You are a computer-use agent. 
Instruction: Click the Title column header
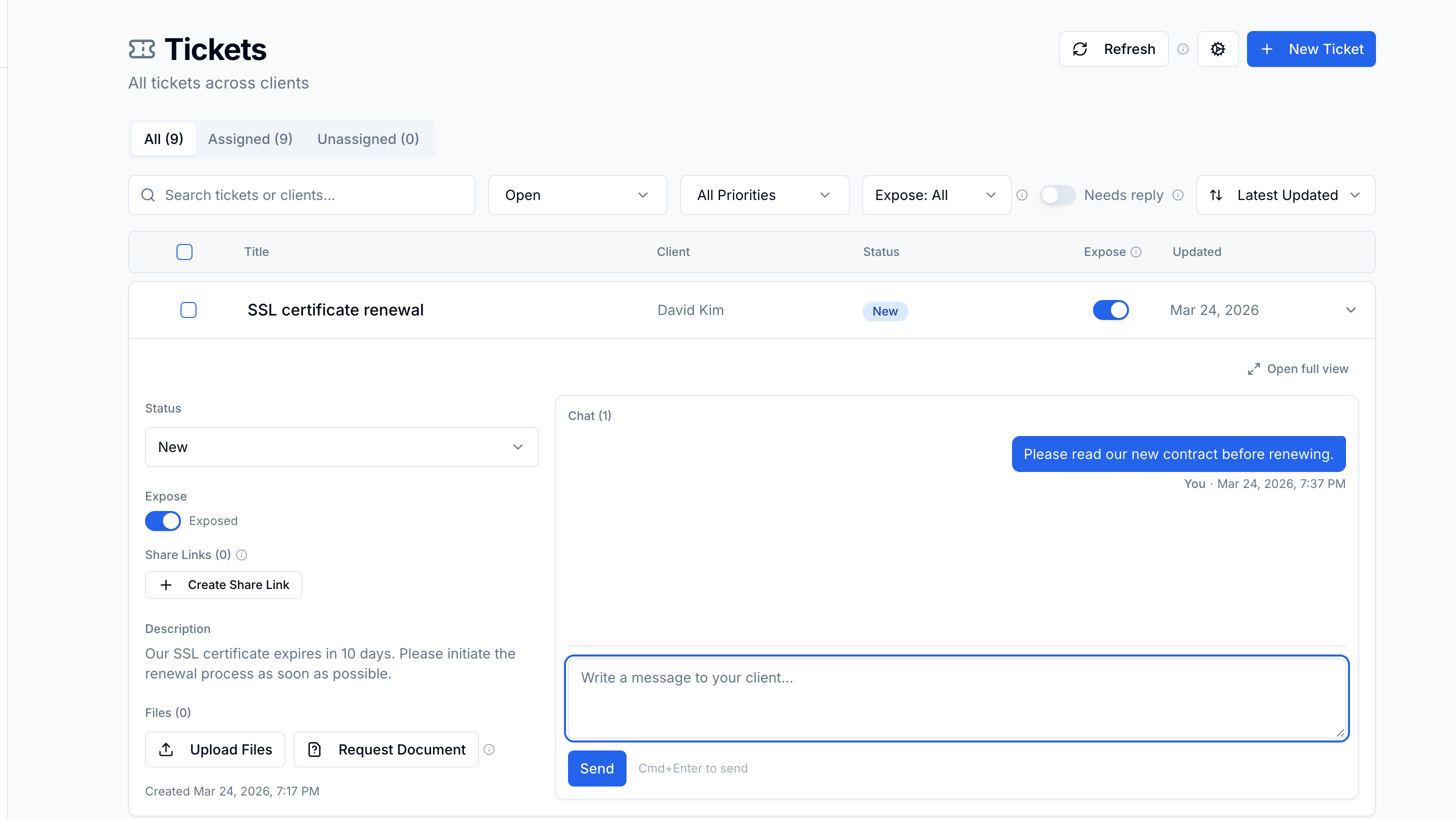tap(256, 252)
